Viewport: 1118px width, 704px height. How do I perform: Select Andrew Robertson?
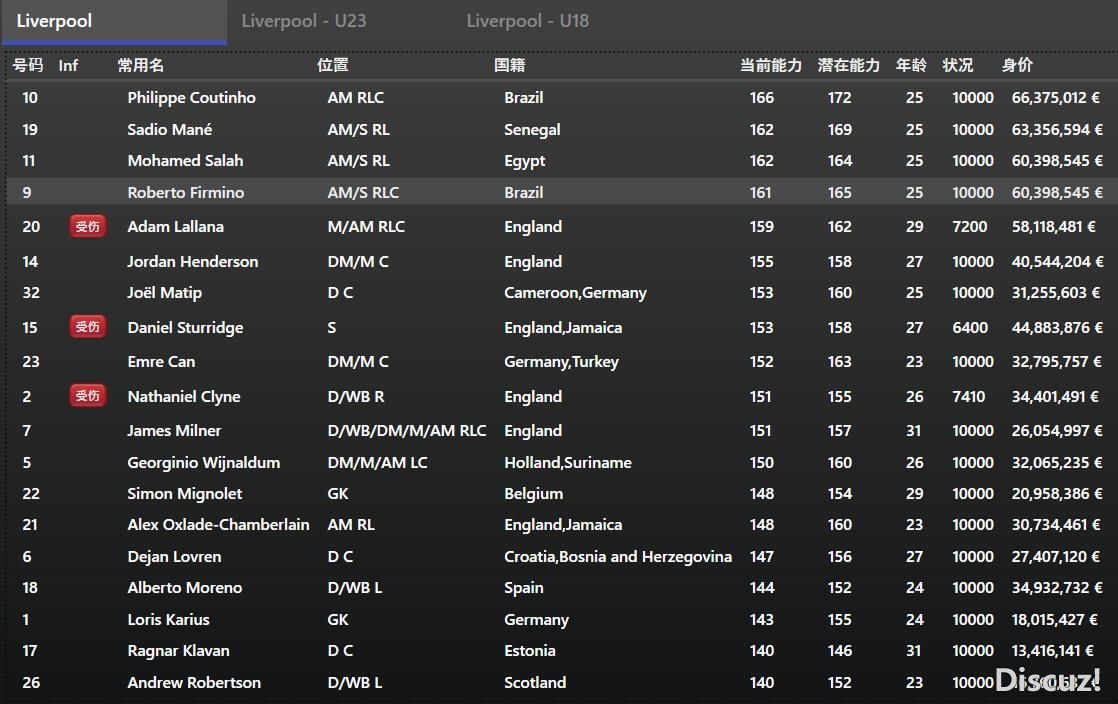click(x=194, y=683)
